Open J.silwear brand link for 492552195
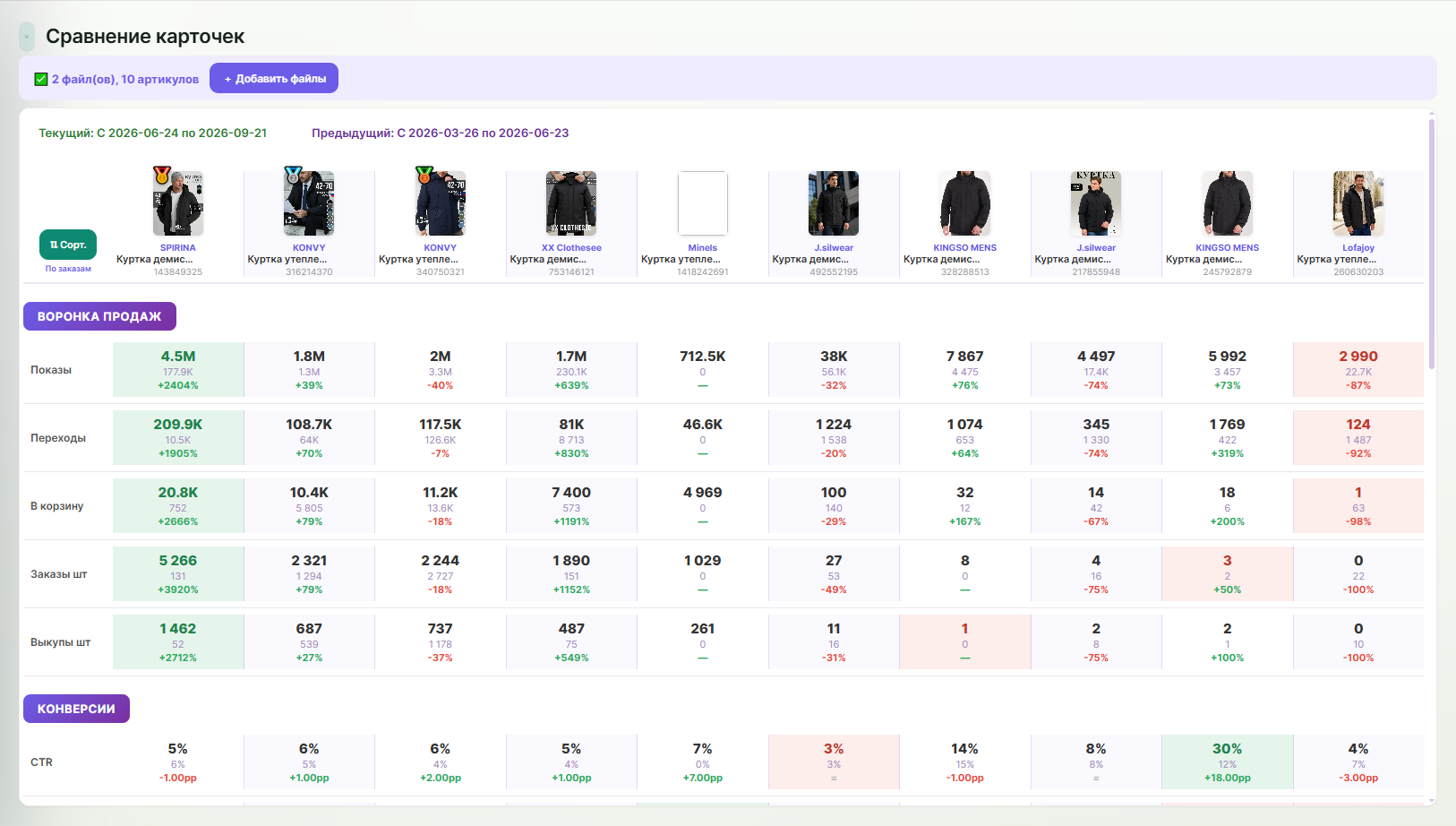Screen dimensions: 1456x826 click(x=834, y=248)
